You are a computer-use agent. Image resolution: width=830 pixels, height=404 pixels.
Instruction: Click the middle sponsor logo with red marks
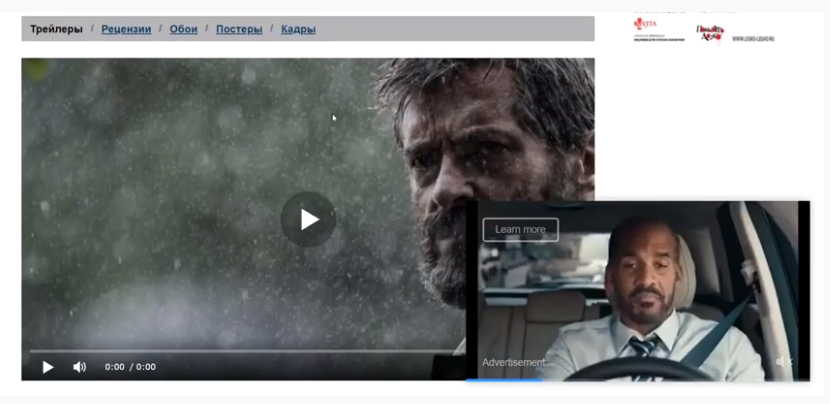point(710,34)
